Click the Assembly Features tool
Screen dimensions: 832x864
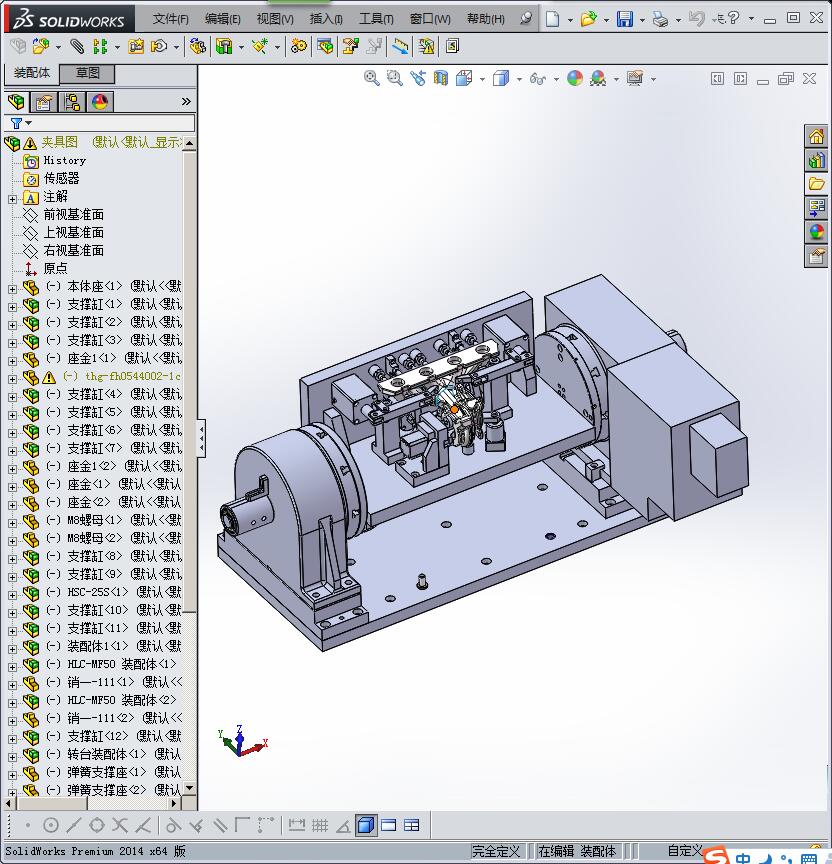point(224,46)
